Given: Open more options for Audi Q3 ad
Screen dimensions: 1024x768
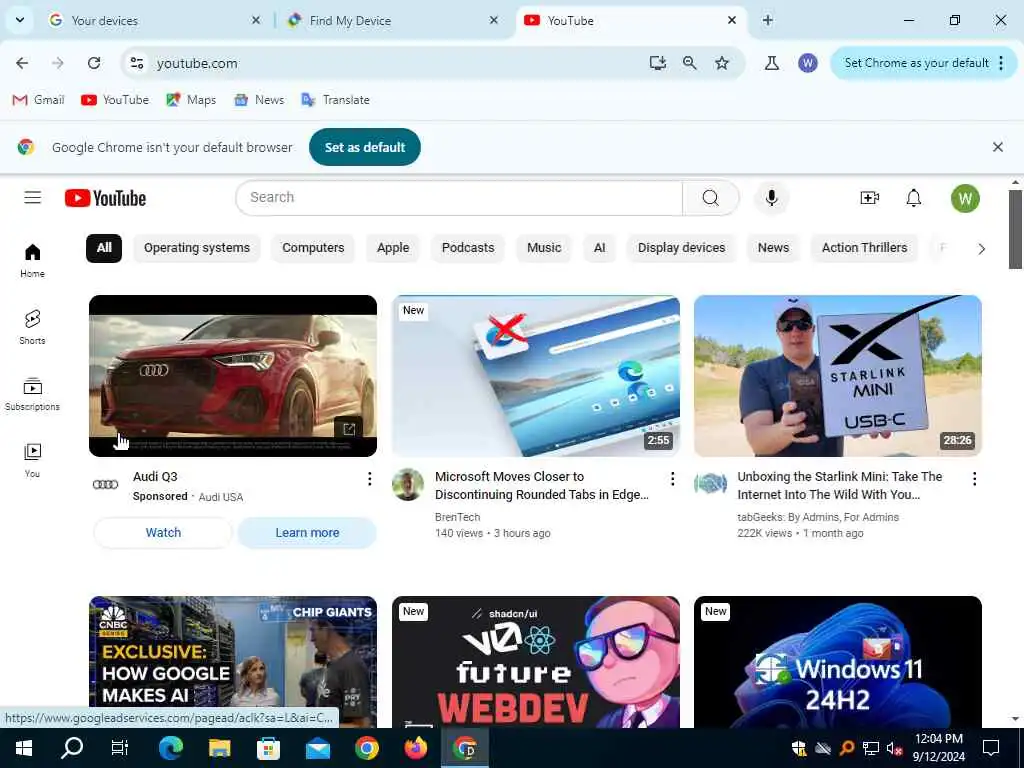Looking at the screenshot, I should (370, 479).
